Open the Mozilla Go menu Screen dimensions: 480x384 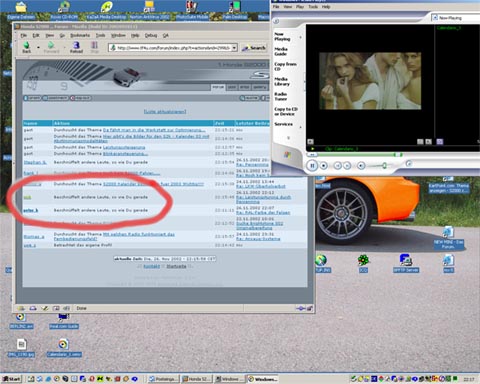tap(62, 35)
